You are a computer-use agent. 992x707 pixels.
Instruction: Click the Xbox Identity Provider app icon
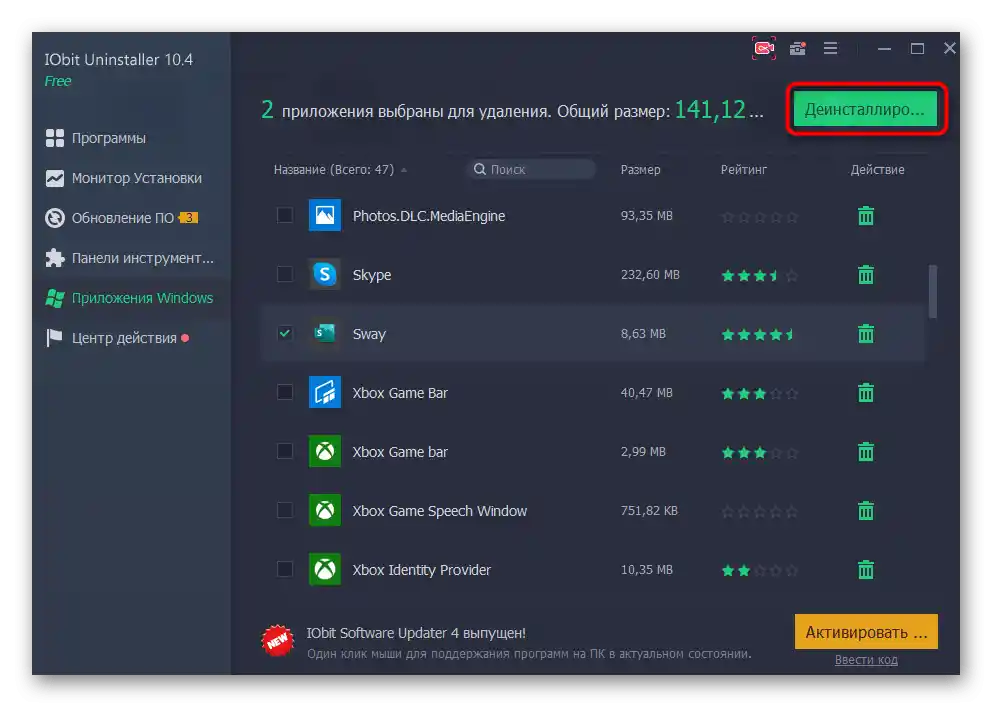325,569
